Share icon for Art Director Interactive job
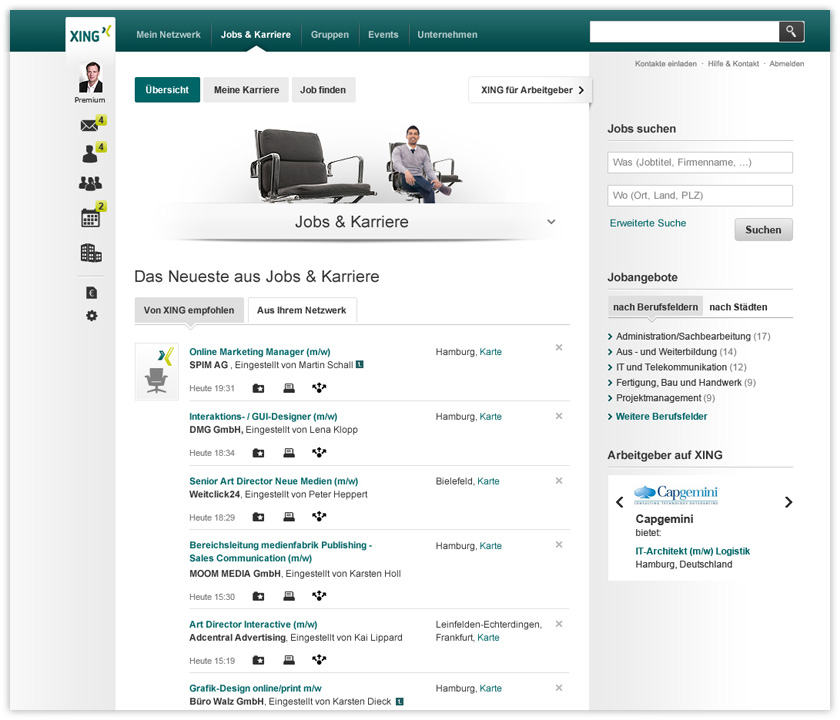 319,660
